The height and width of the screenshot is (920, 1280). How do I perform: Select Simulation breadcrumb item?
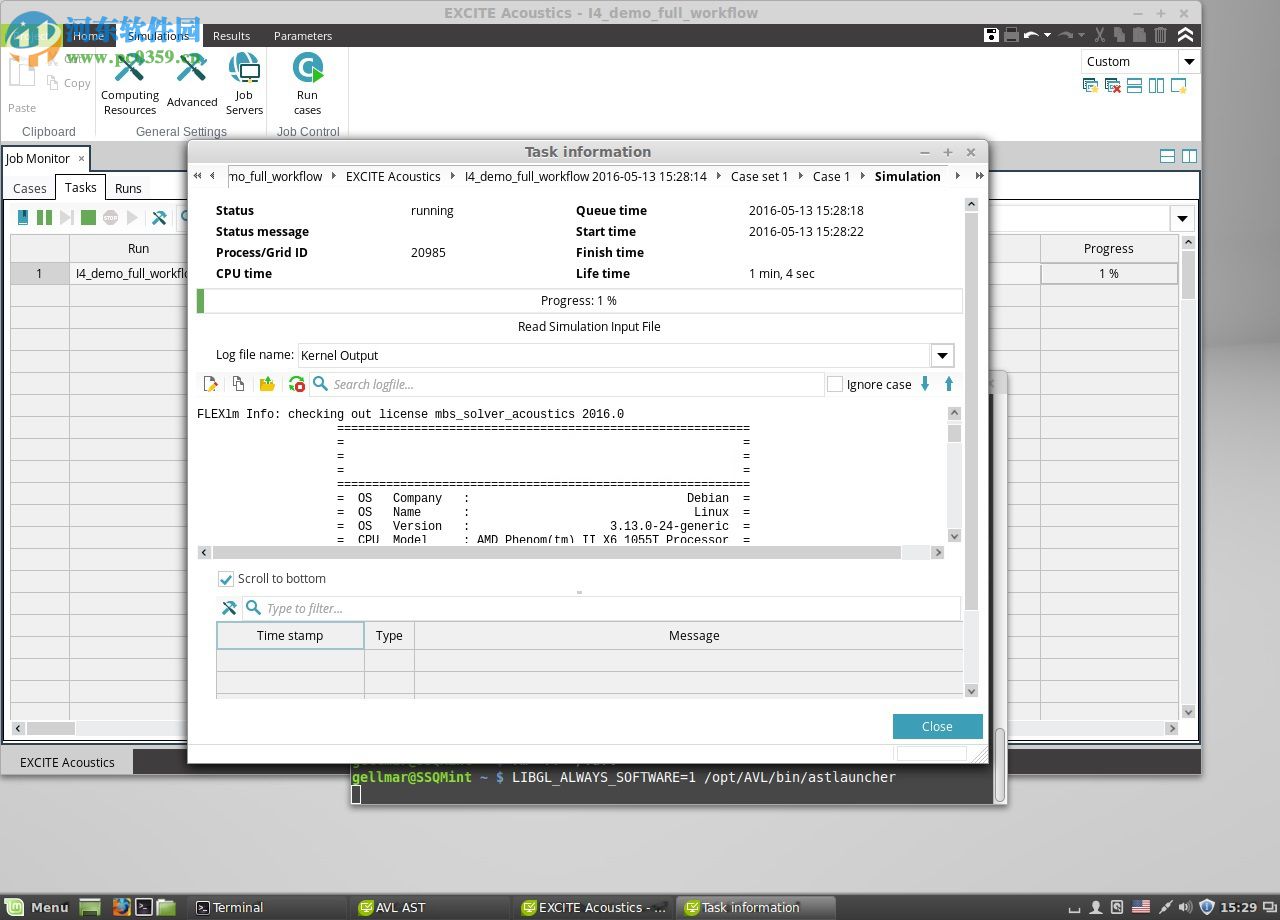(907, 176)
